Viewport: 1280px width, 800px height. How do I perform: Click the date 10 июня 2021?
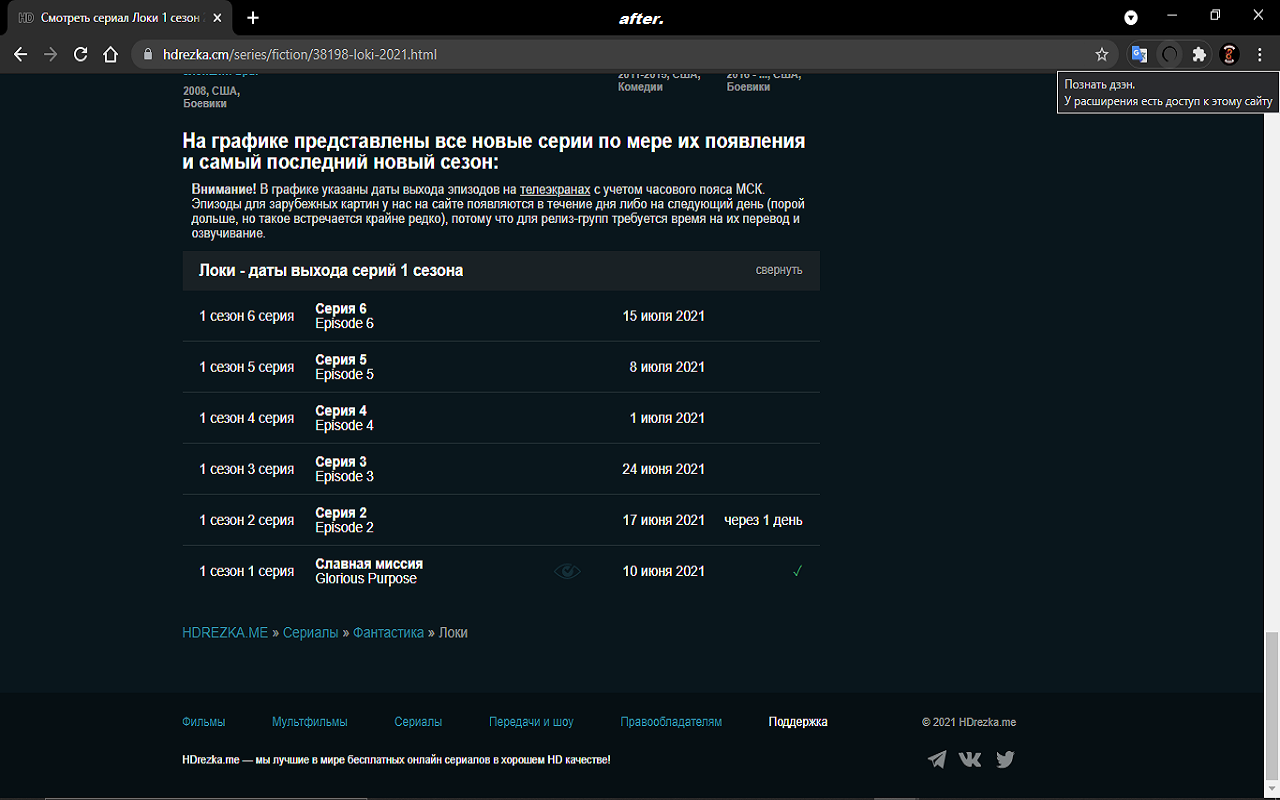(x=663, y=571)
